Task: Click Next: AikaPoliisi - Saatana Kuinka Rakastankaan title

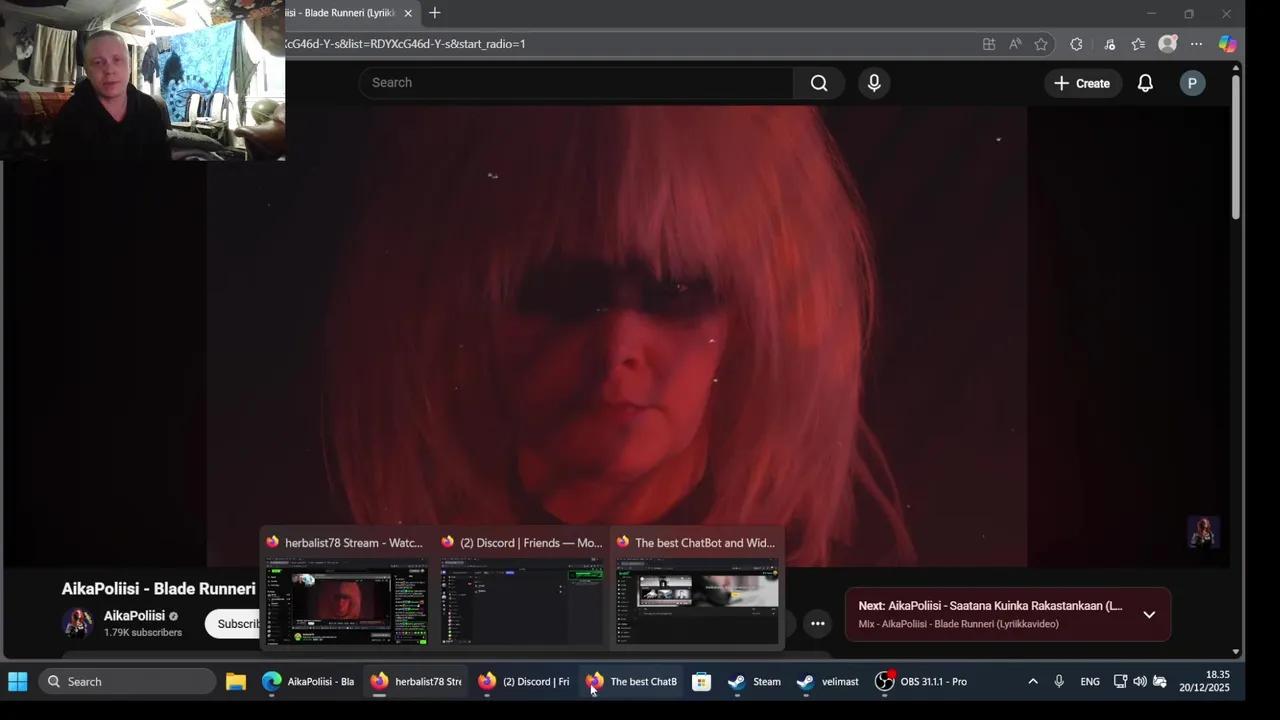Action: pos(990,606)
